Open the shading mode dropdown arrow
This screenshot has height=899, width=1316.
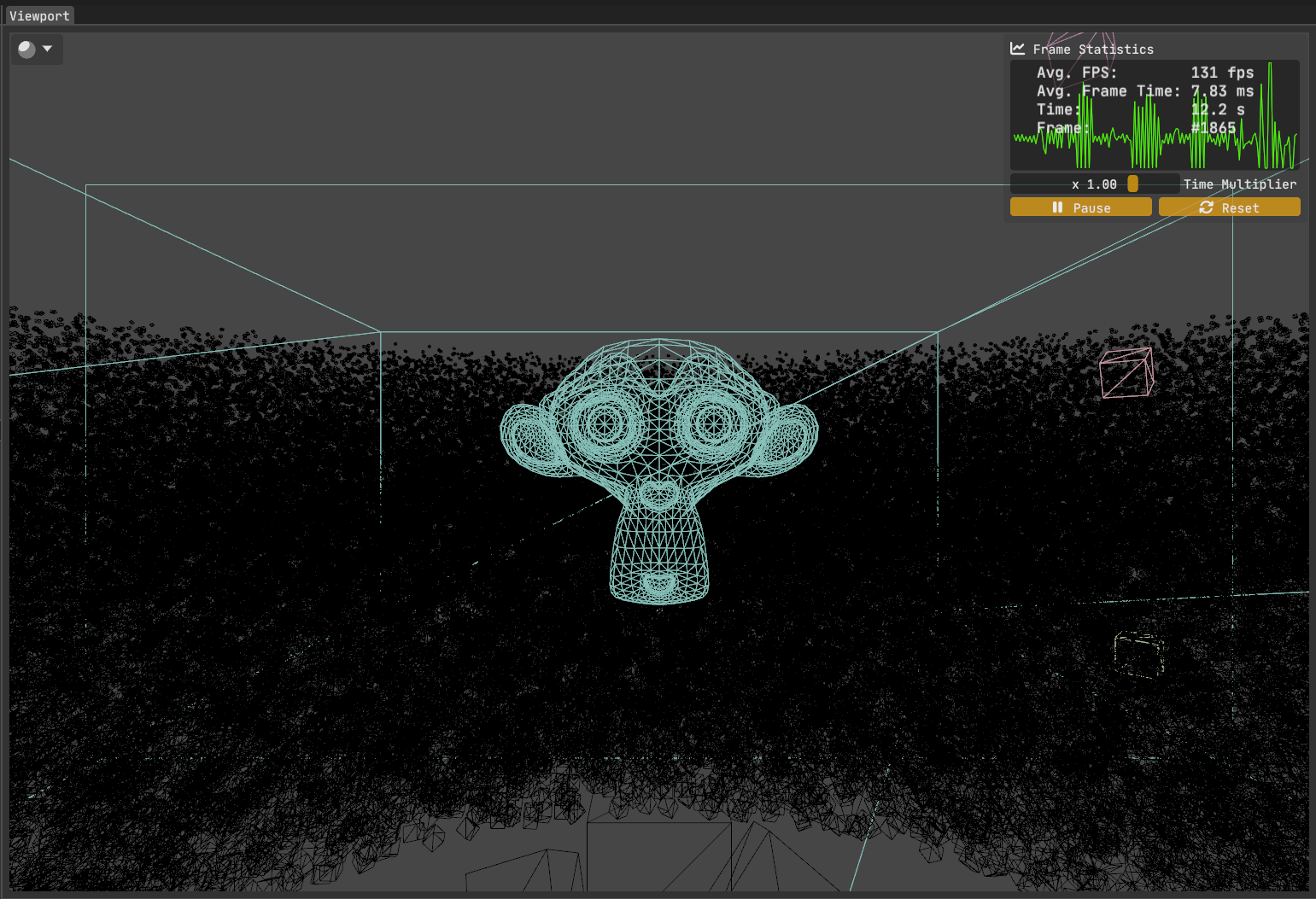pos(48,49)
